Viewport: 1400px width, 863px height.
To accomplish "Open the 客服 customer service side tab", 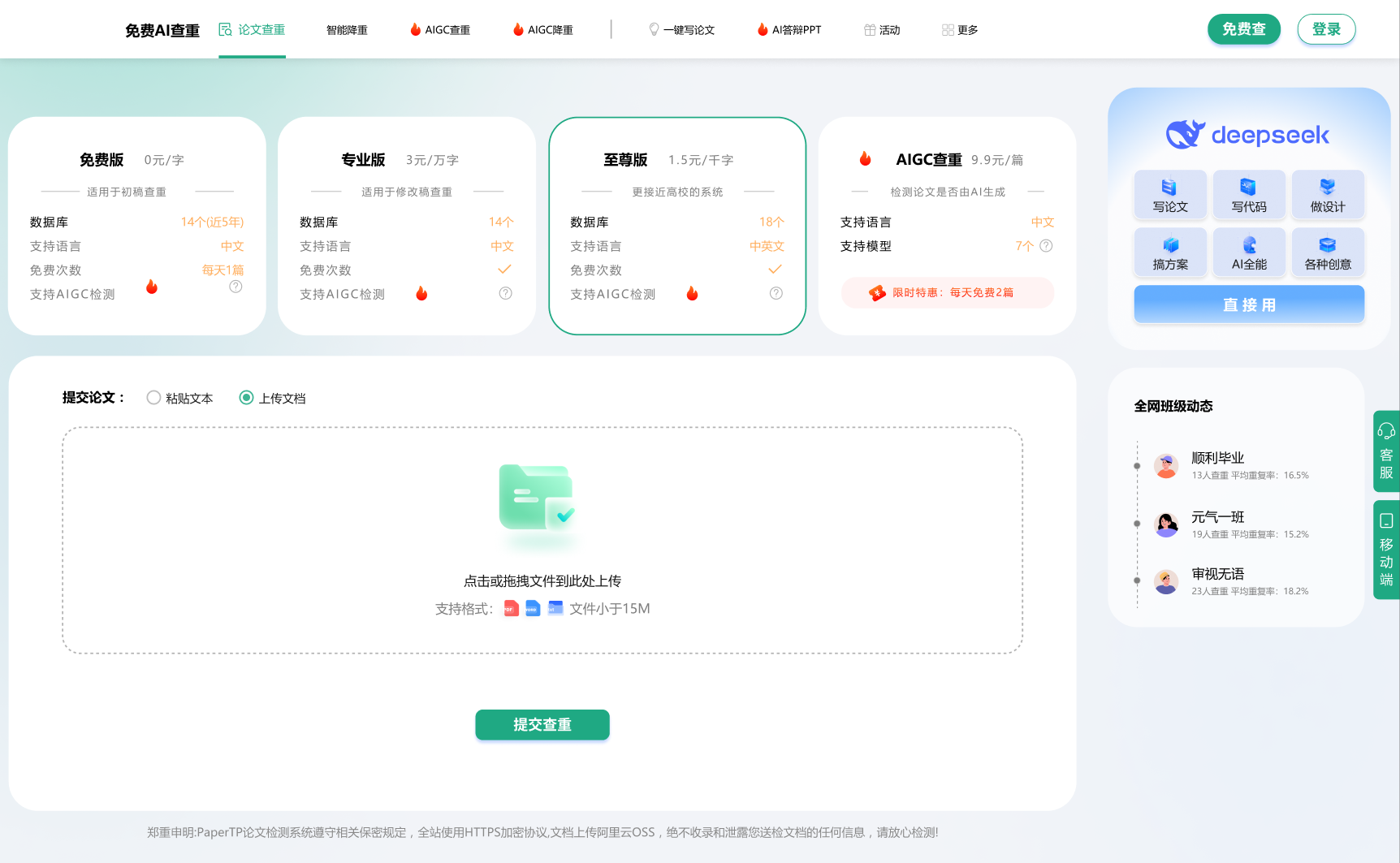I will [1386, 451].
